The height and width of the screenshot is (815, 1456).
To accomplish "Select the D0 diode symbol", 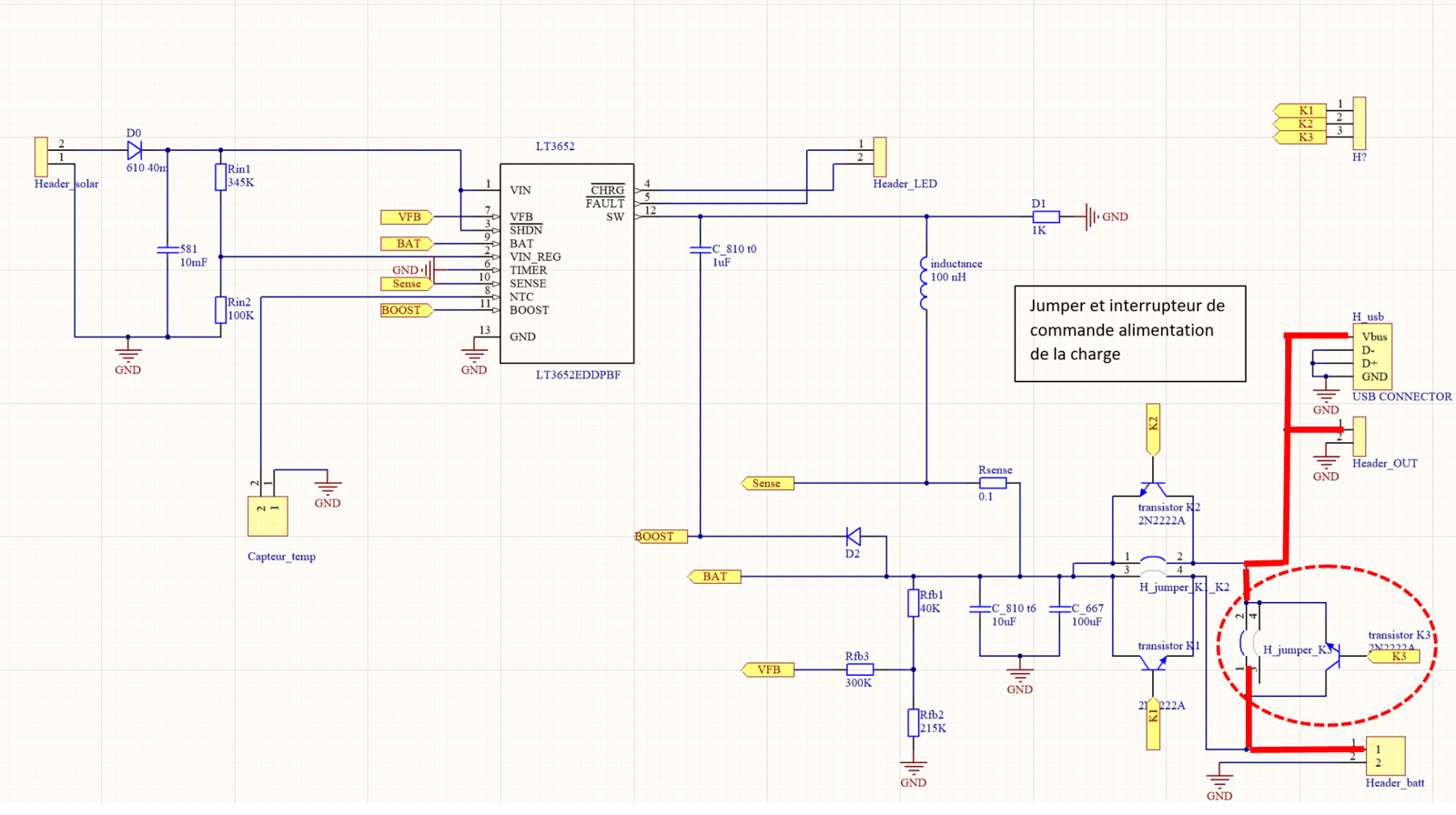I will [135, 150].
